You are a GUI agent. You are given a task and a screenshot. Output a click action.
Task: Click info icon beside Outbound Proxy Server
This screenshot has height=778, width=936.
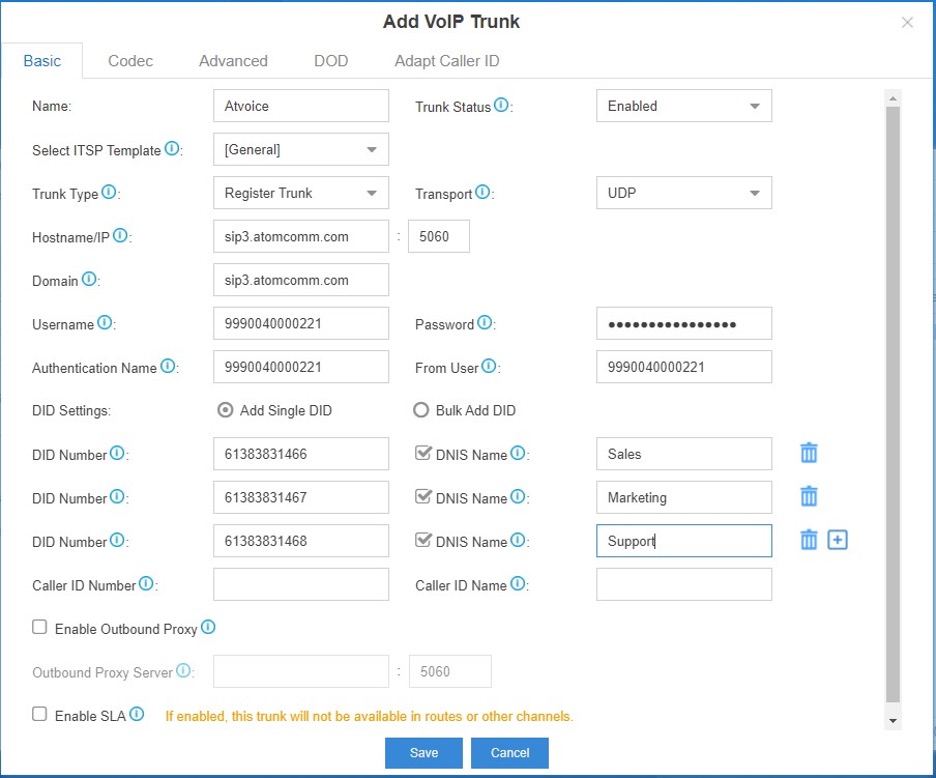tap(183, 671)
